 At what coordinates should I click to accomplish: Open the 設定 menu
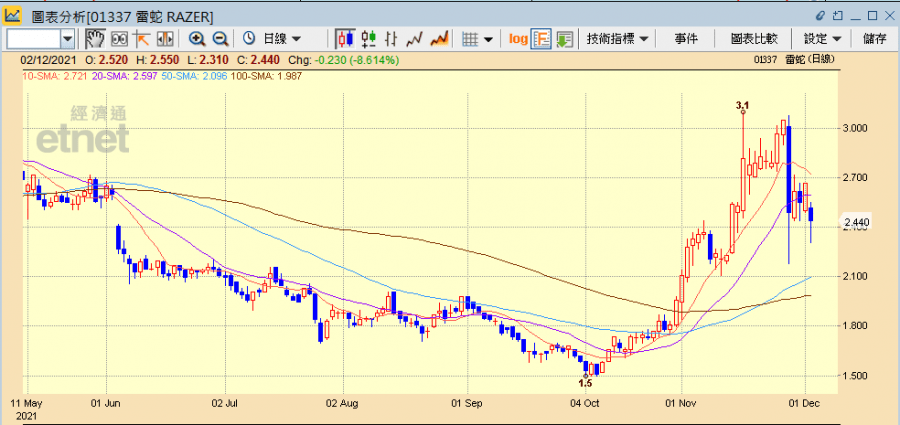click(822, 39)
